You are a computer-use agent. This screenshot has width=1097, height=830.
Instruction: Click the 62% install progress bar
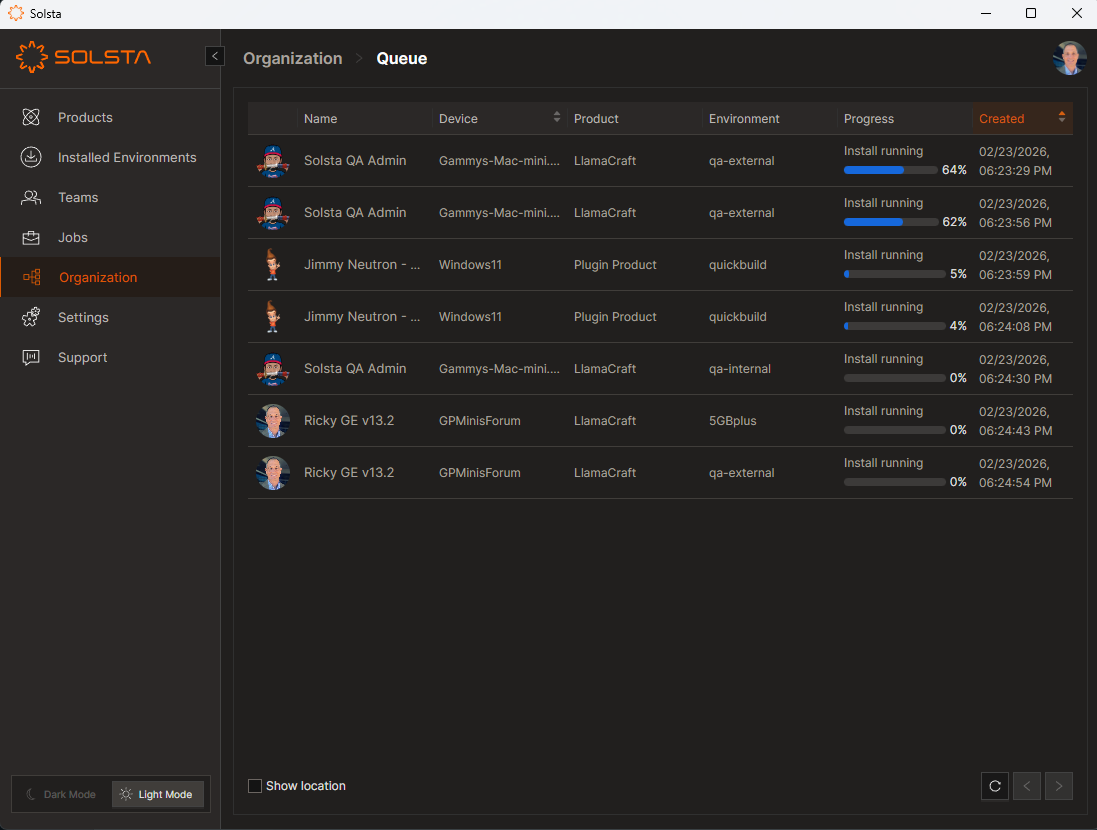point(891,222)
